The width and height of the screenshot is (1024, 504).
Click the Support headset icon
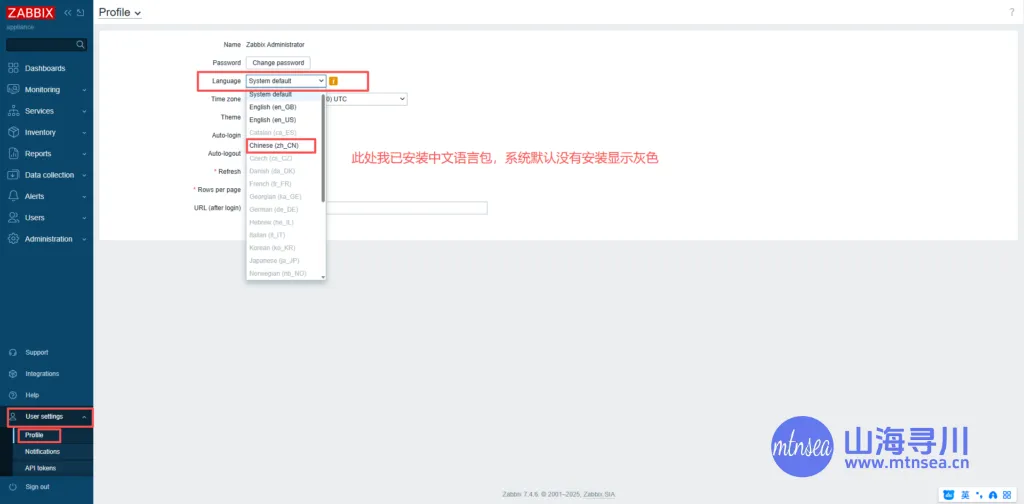[x=12, y=353]
